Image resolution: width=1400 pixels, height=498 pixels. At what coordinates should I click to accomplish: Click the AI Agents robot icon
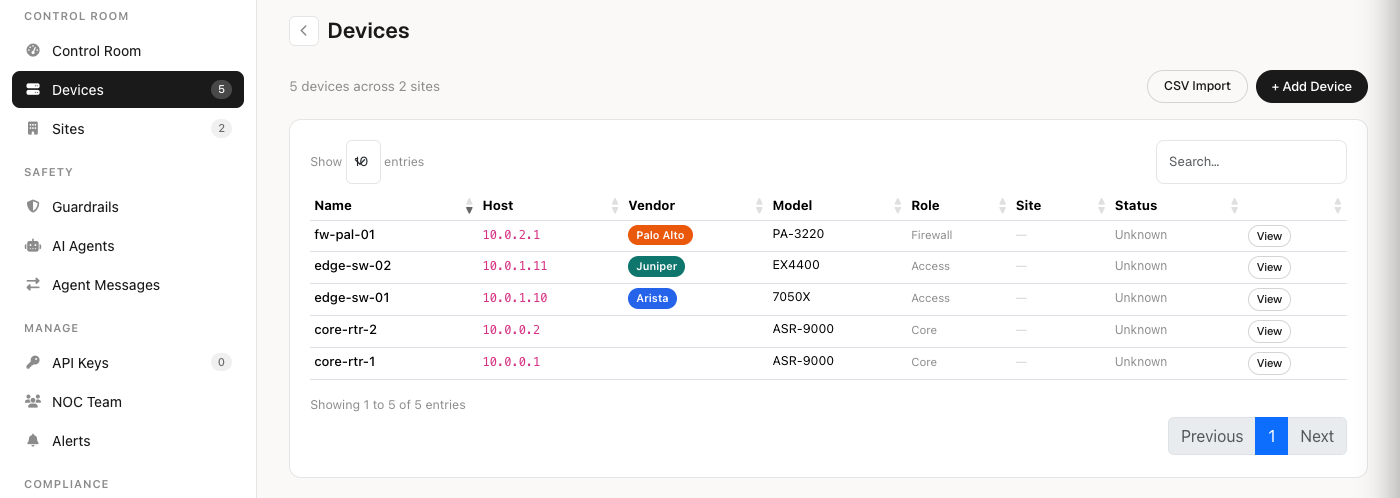tap(33, 246)
